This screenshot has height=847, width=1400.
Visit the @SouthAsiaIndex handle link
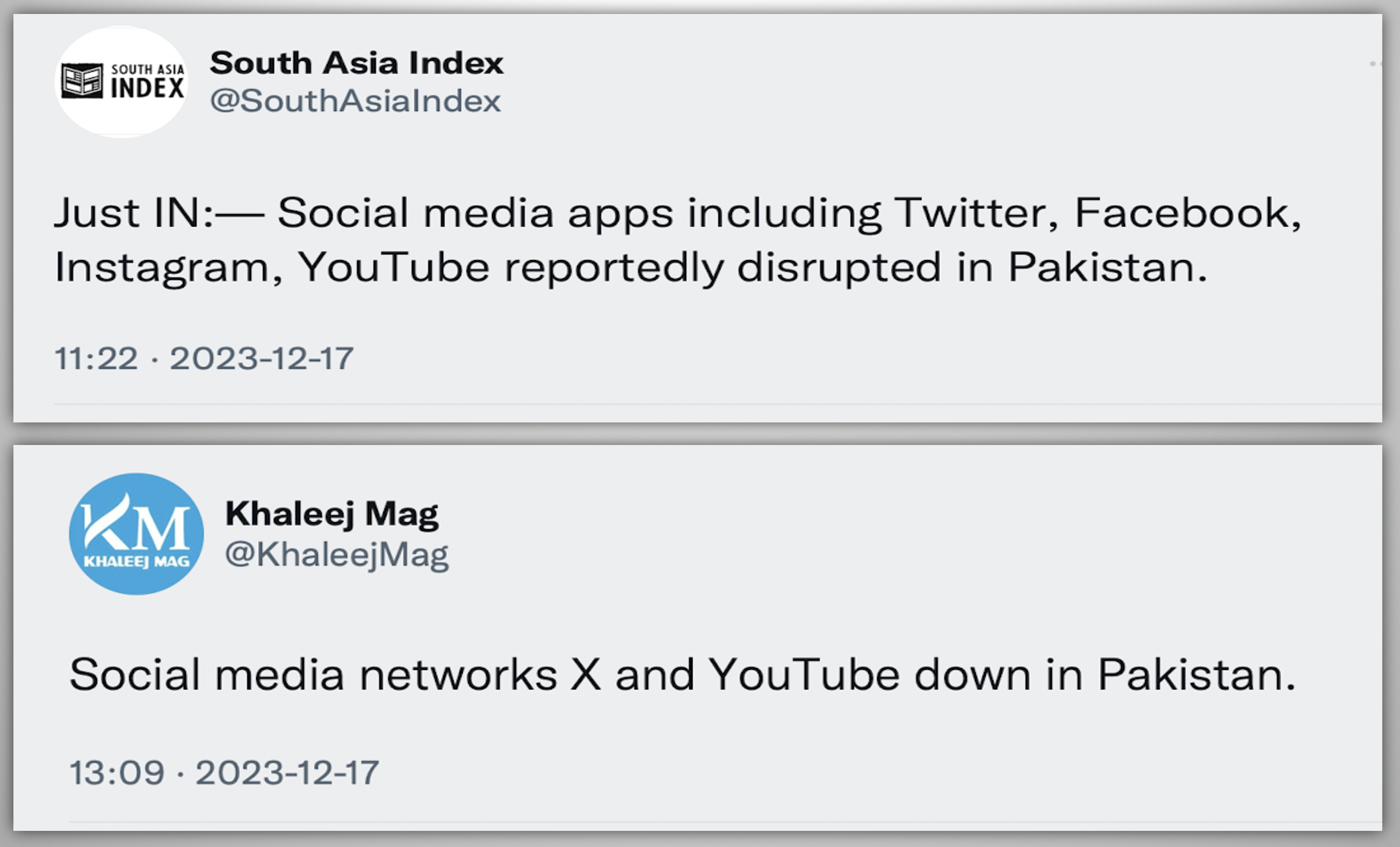click(355, 101)
